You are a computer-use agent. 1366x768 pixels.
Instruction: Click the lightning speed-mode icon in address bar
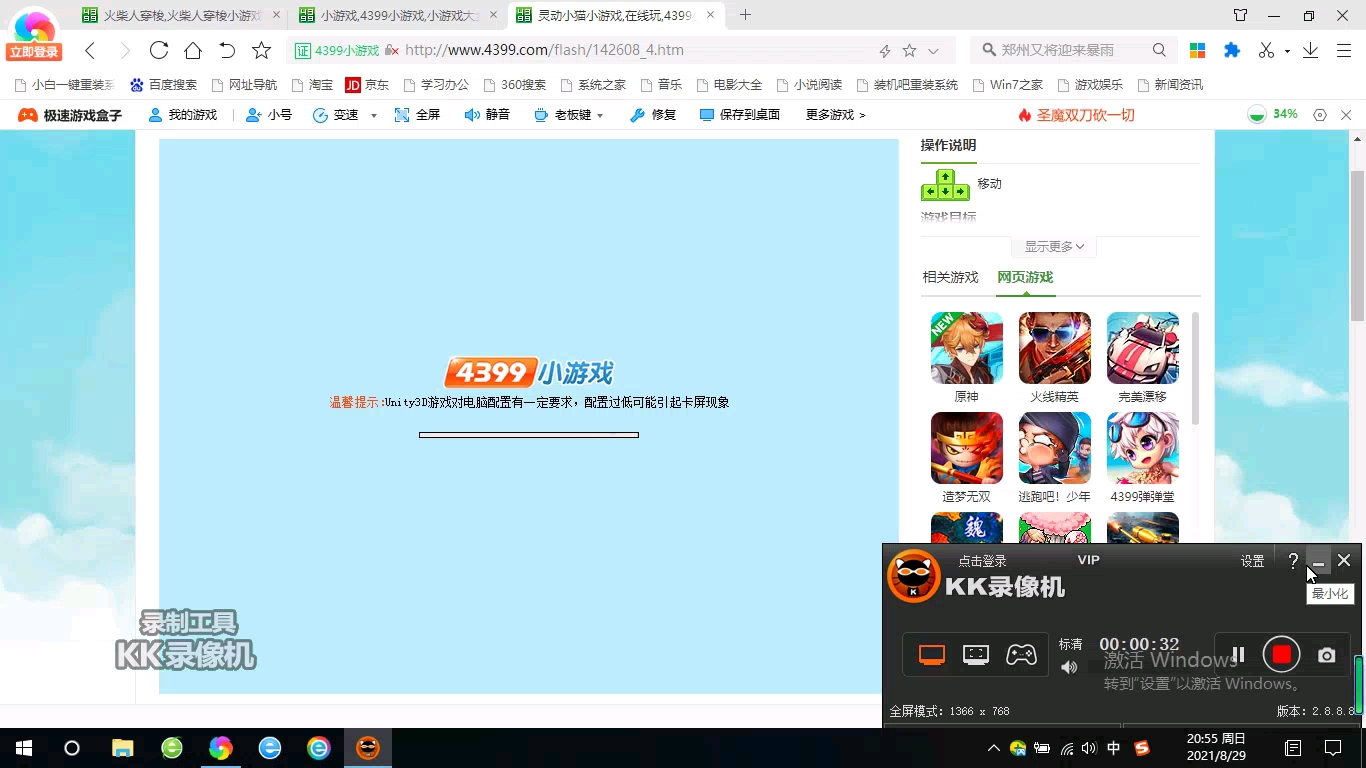884,51
